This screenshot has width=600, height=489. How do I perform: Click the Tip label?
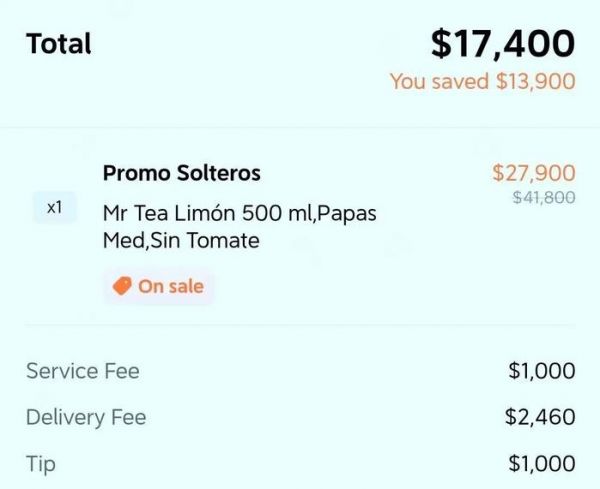[41, 464]
